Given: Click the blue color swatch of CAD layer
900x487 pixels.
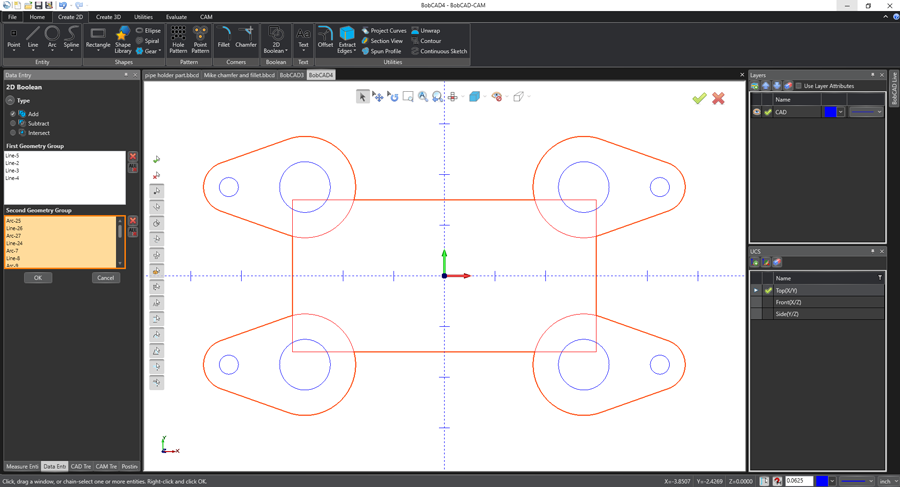Looking at the screenshot, I should tap(830, 112).
